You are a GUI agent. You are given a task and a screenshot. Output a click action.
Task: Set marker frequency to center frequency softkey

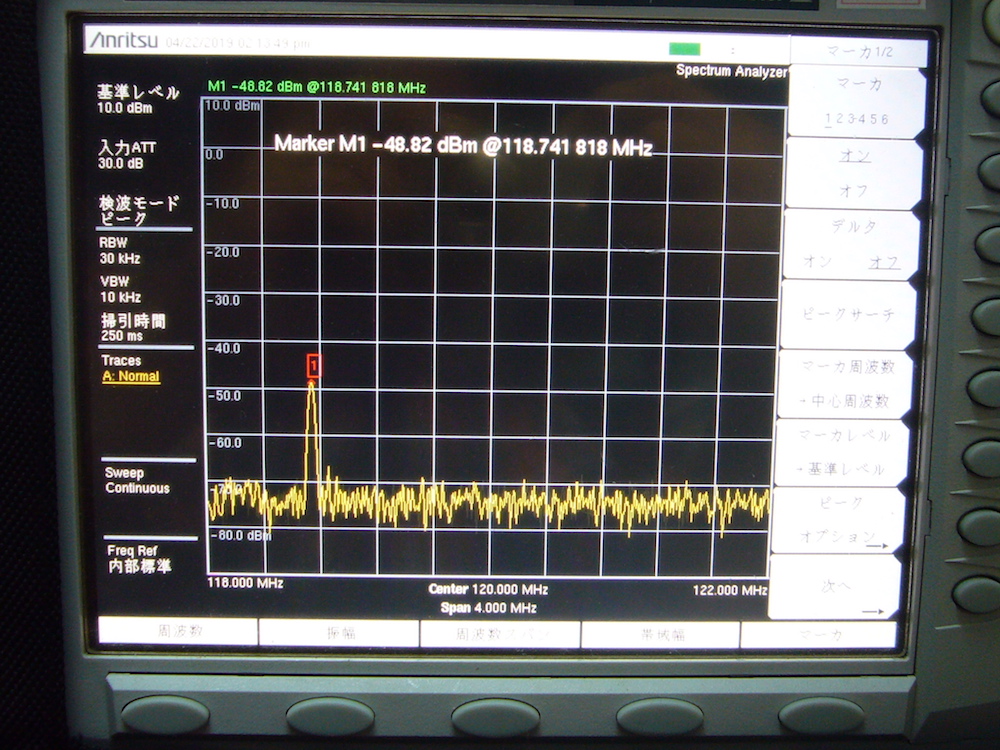coord(849,384)
